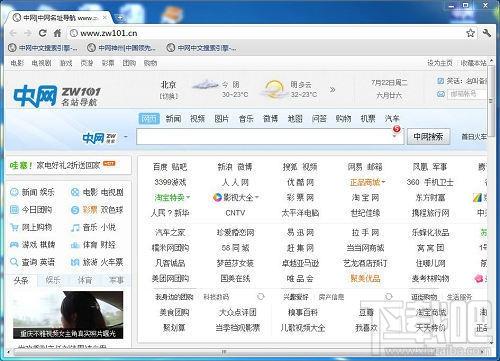Switch to the 兴趣爱好 section tab
This screenshot has width=500, height=361.
pyautogui.click(x=296, y=297)
